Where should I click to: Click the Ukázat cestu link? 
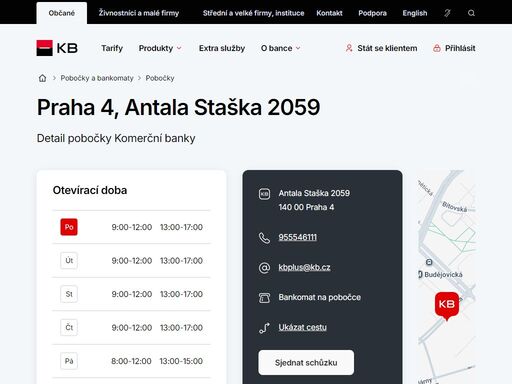click(302, 327)
